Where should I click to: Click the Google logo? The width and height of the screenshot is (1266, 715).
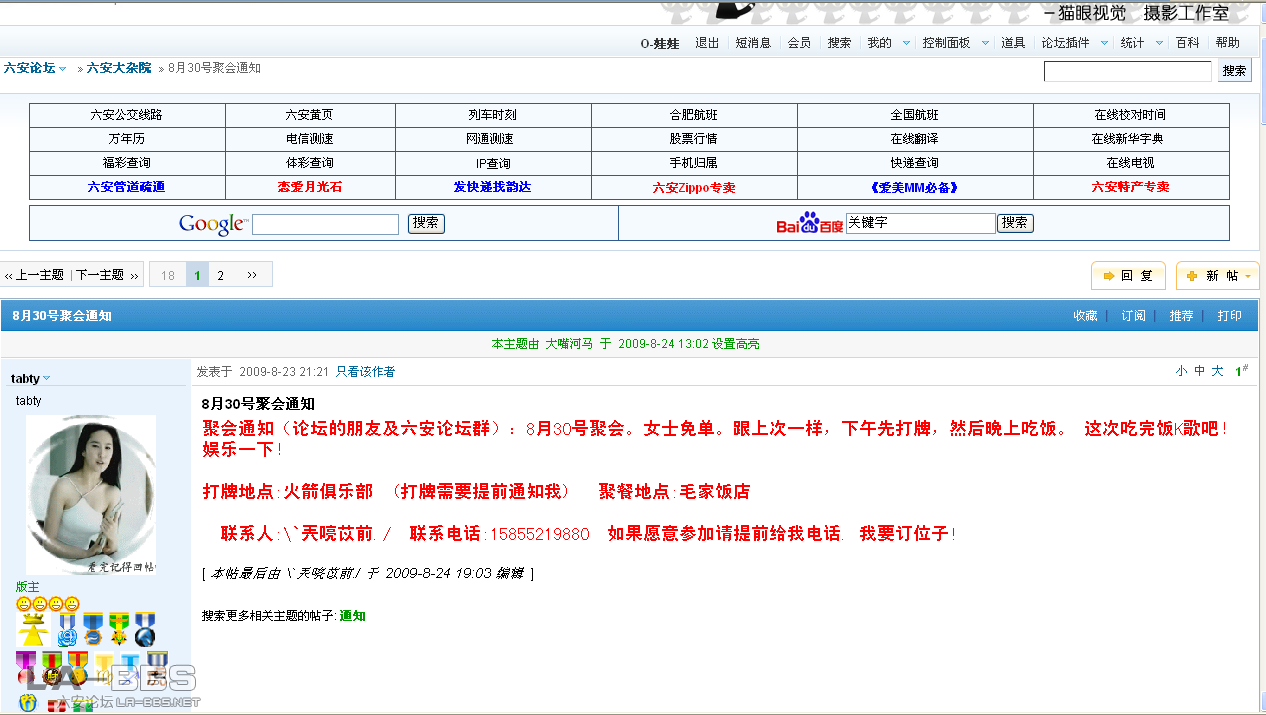[x=211, y=224]
